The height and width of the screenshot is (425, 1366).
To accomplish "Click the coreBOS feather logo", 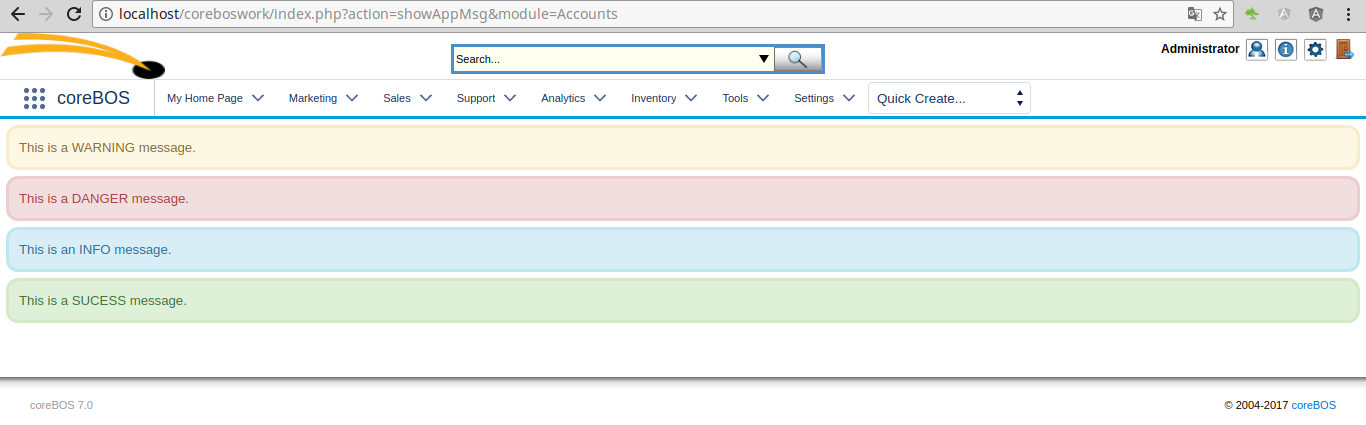I will pos(82,56).
